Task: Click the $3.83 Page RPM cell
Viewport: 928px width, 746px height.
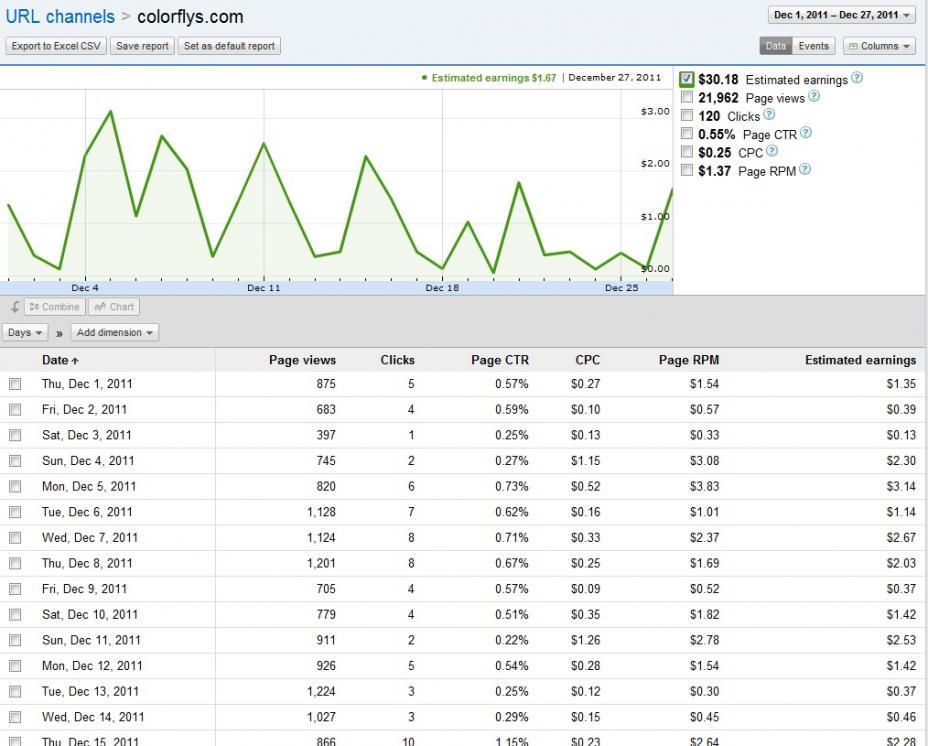Action: (704, 487)
